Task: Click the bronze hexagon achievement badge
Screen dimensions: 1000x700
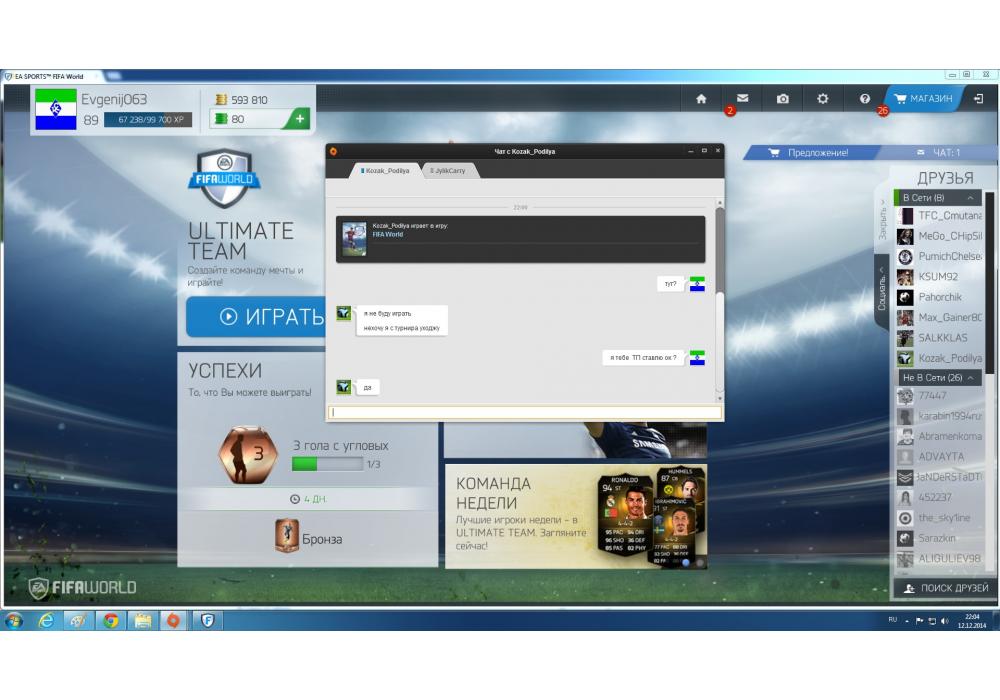Action: 247,454
